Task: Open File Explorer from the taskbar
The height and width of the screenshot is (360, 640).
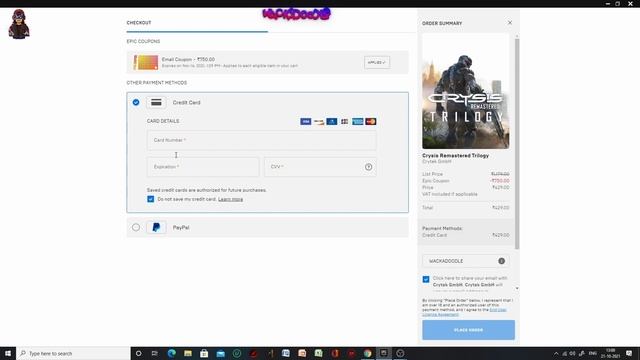Action: 188,353
